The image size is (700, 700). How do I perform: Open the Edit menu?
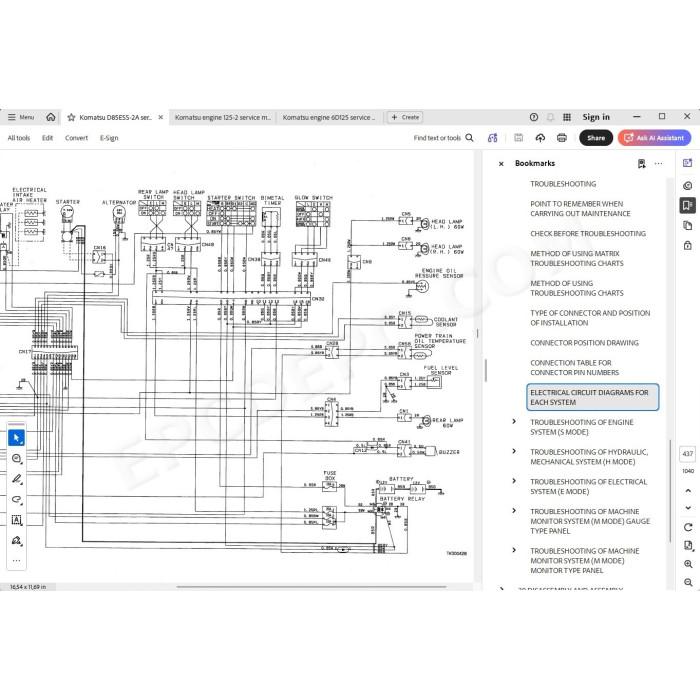point(47,138)
